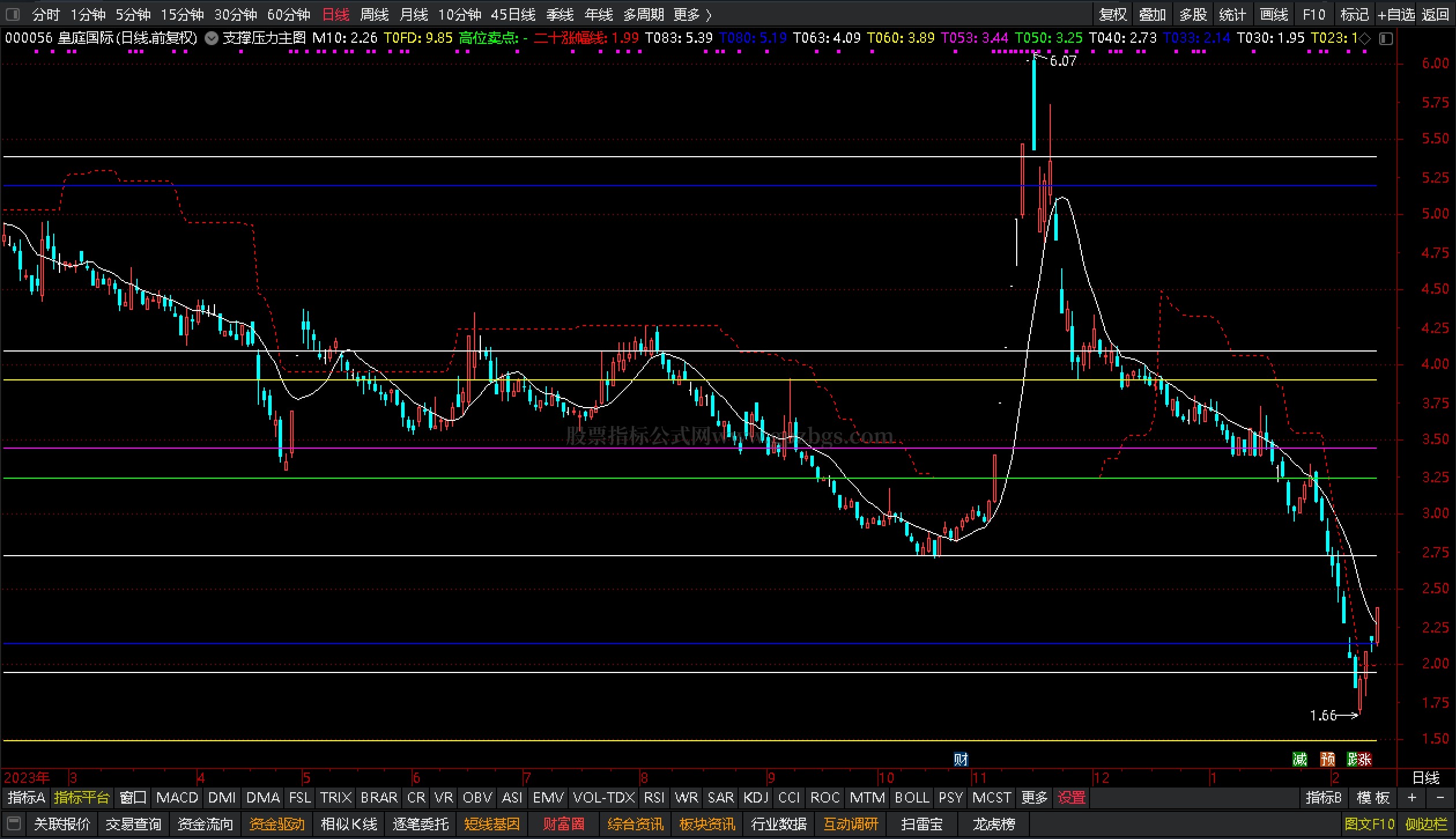The image size is (1456, 839).
Task: Apply the BOLL indicator
Action: 912,798
